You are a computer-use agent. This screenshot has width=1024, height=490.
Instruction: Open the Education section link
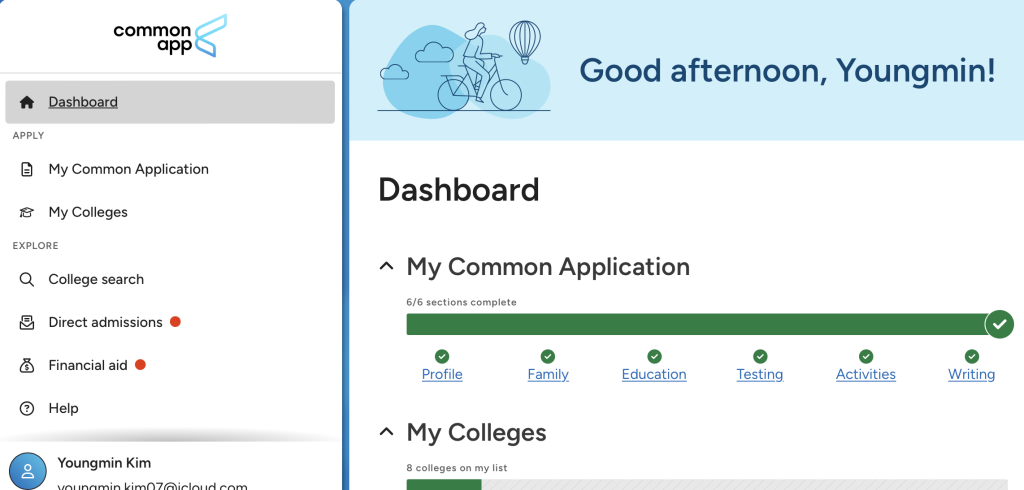click(654, 374)
